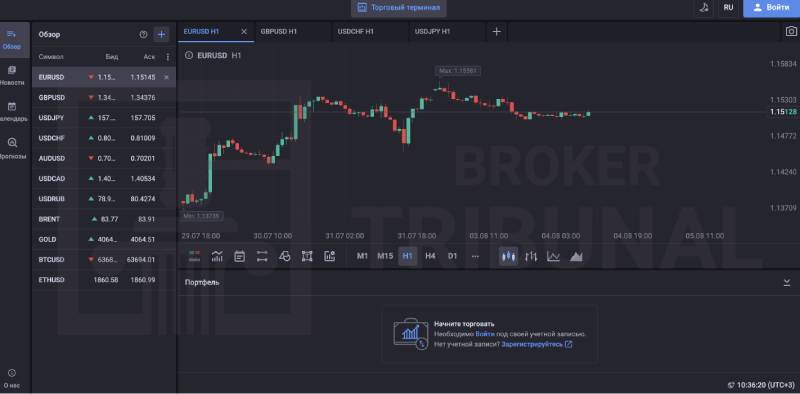
Task: Open the chart settings icon with gear
Action: (x=330, y=256)
